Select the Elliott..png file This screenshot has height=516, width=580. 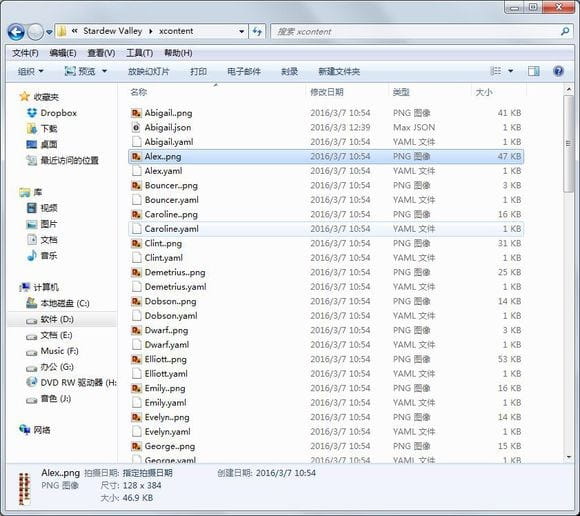[165, 359]
